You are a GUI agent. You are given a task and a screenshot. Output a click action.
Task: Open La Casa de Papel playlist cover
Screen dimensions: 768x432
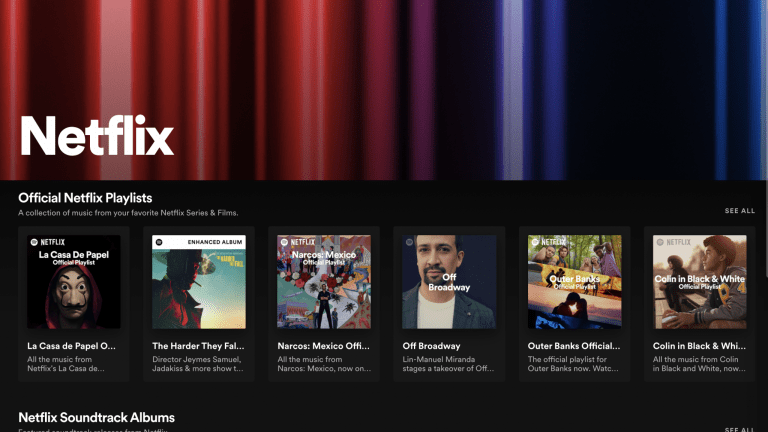click(73, 282)
